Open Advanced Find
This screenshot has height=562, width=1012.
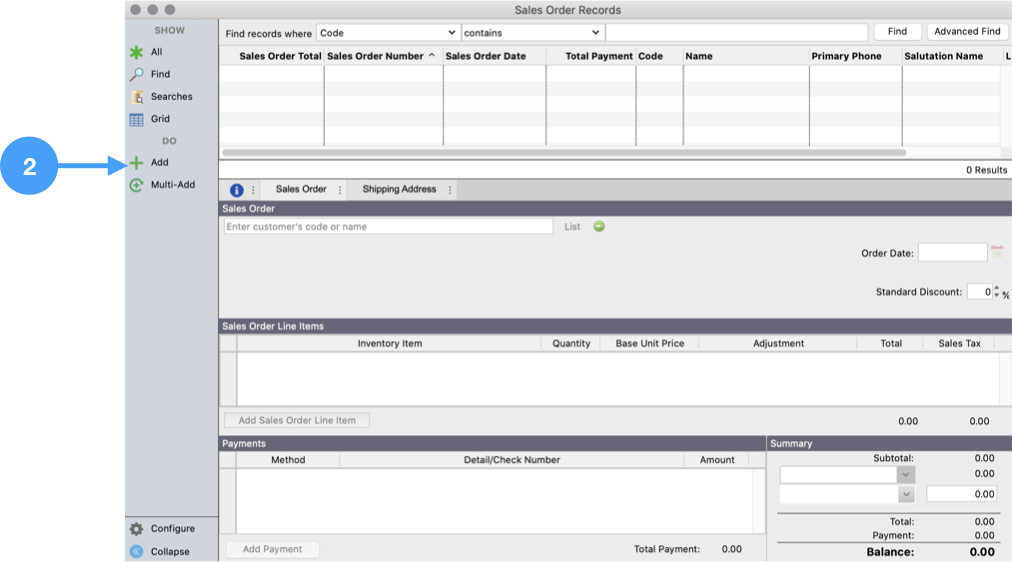pyautogui.click(x=966, y=31)
